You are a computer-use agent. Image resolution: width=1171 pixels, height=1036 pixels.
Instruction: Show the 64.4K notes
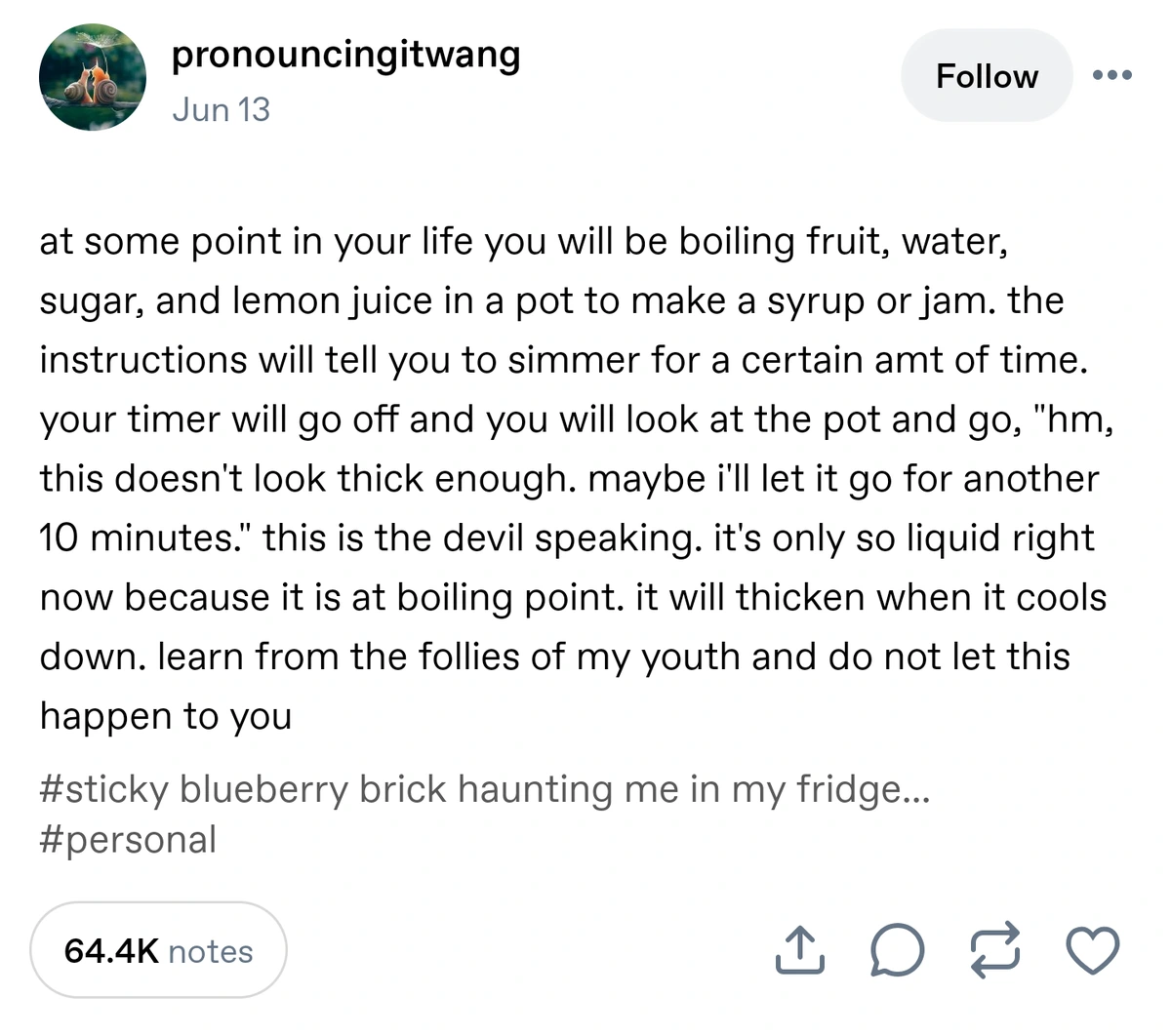[x=158, y=950]
